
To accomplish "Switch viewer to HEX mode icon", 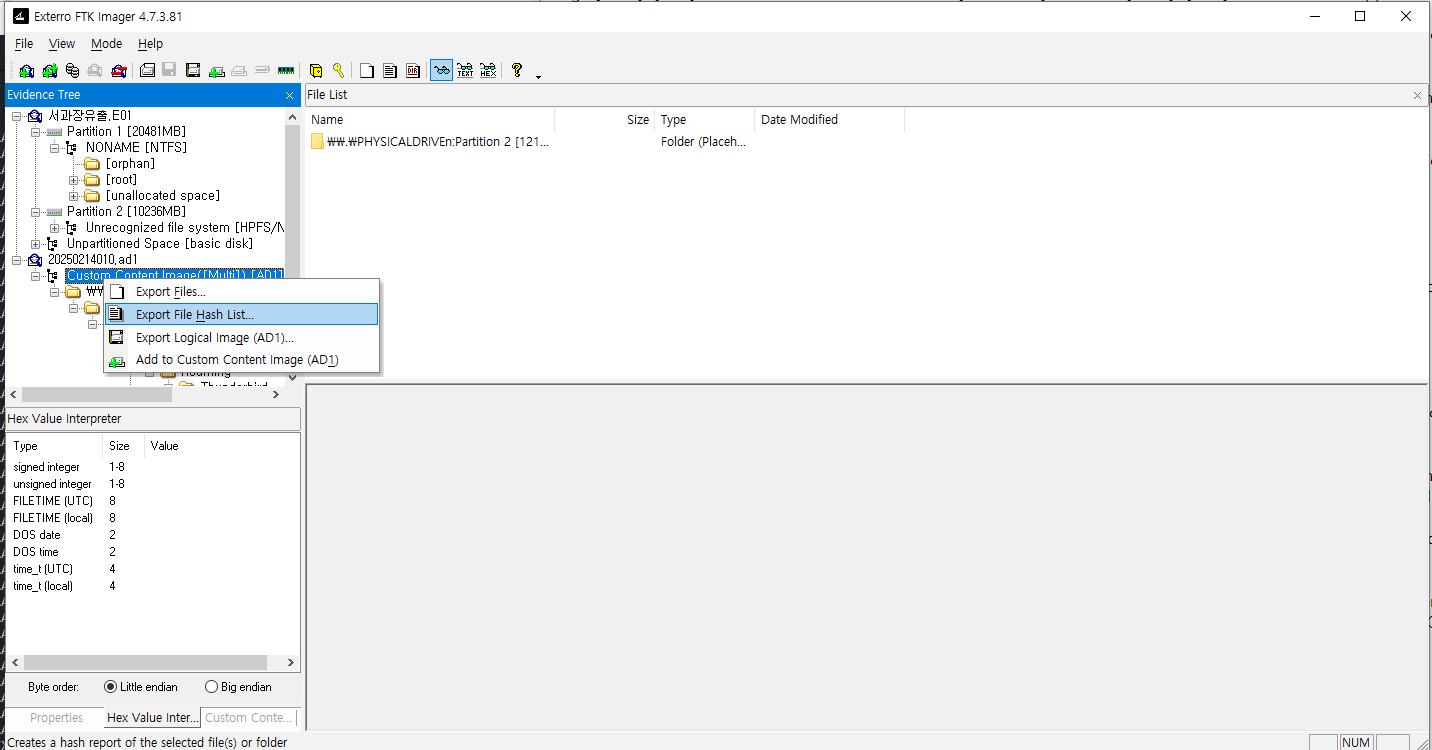I will click(488, 70).
